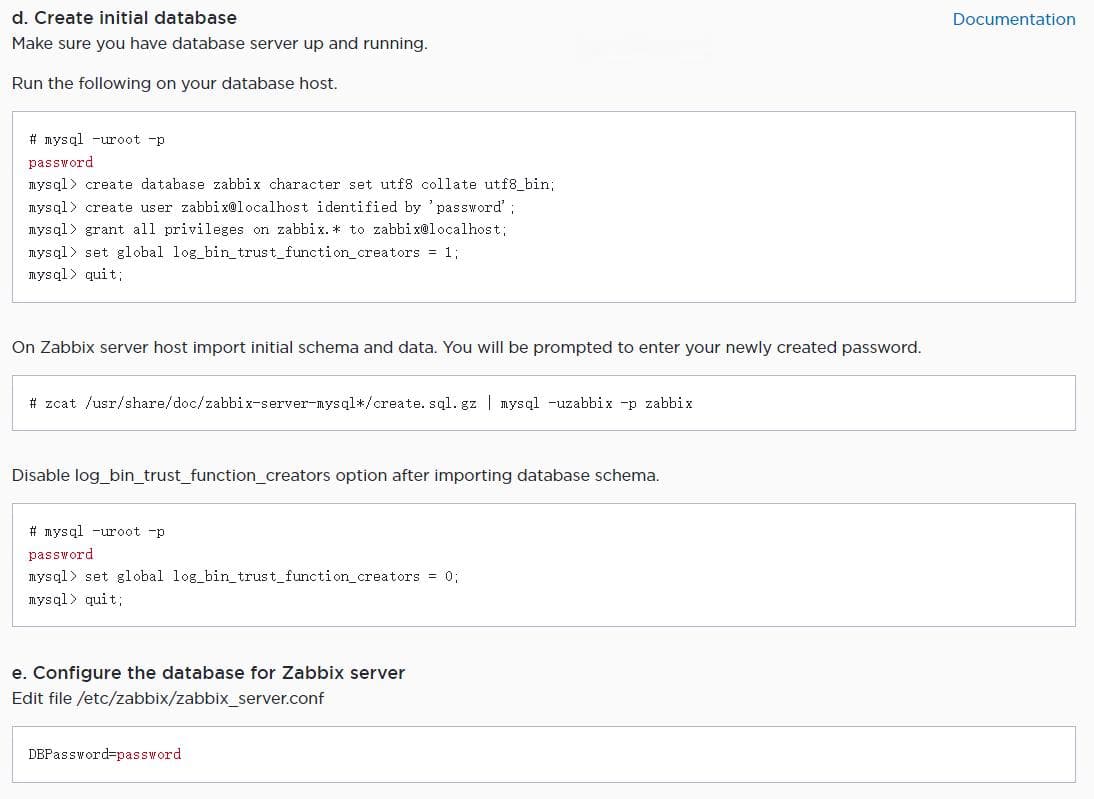Click 'Edit file /etc/zabbix/zabbix_server.conf' text

point(168,699)
